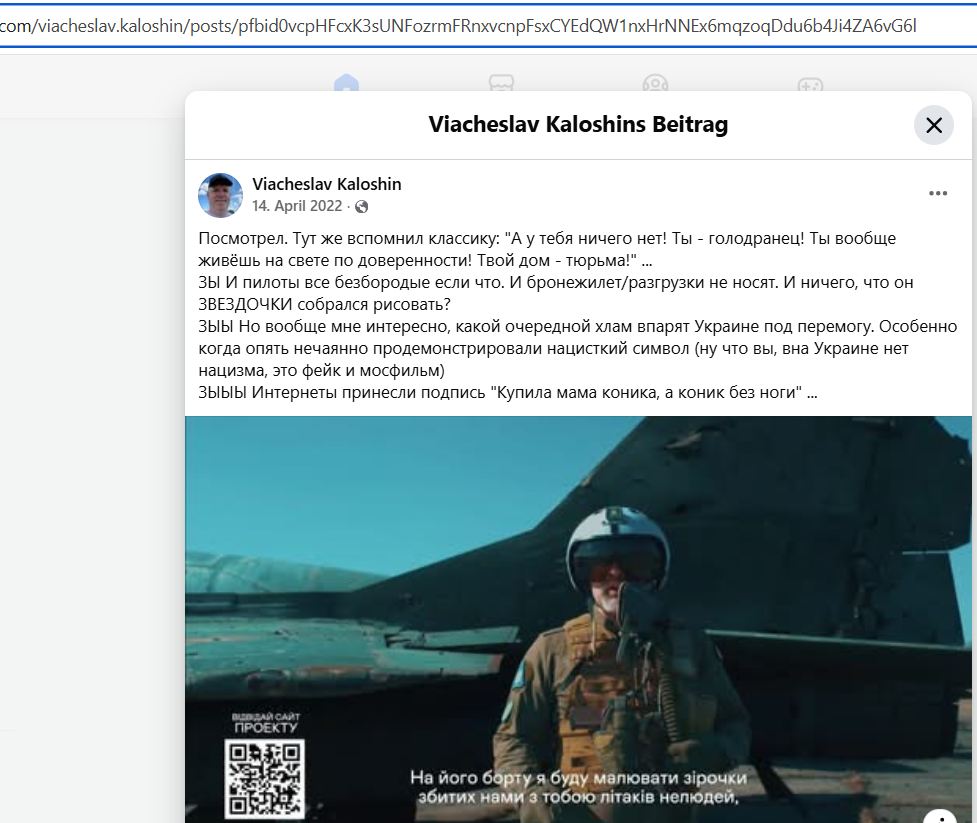Click Viacheslav Kaloshin's profile picture
The image size is (977, 823).
click(x=220, y=195)
